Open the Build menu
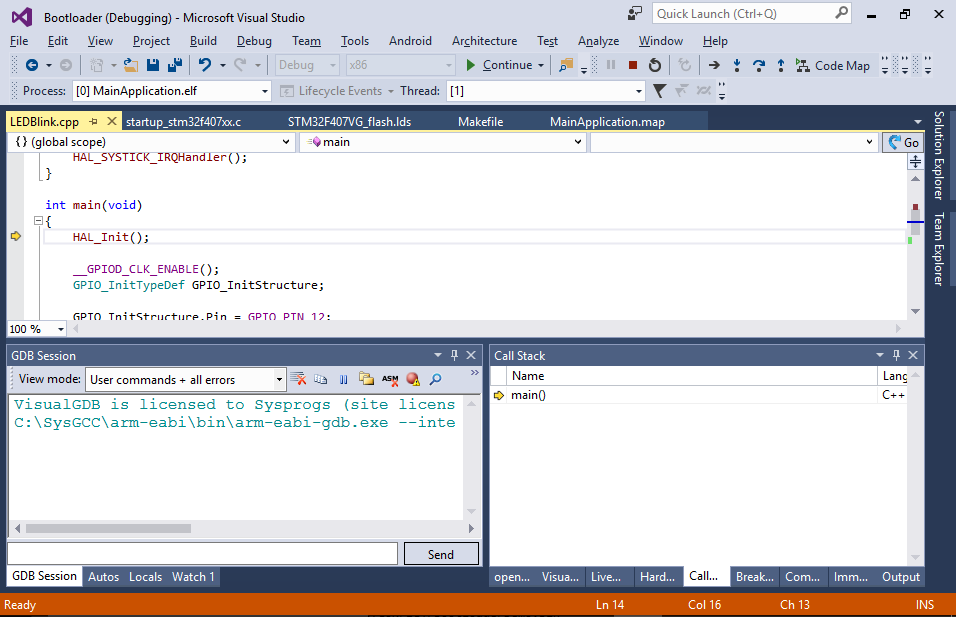Image resolution: width=956 pixels, height=617 pixels. (x=203, y=41)
